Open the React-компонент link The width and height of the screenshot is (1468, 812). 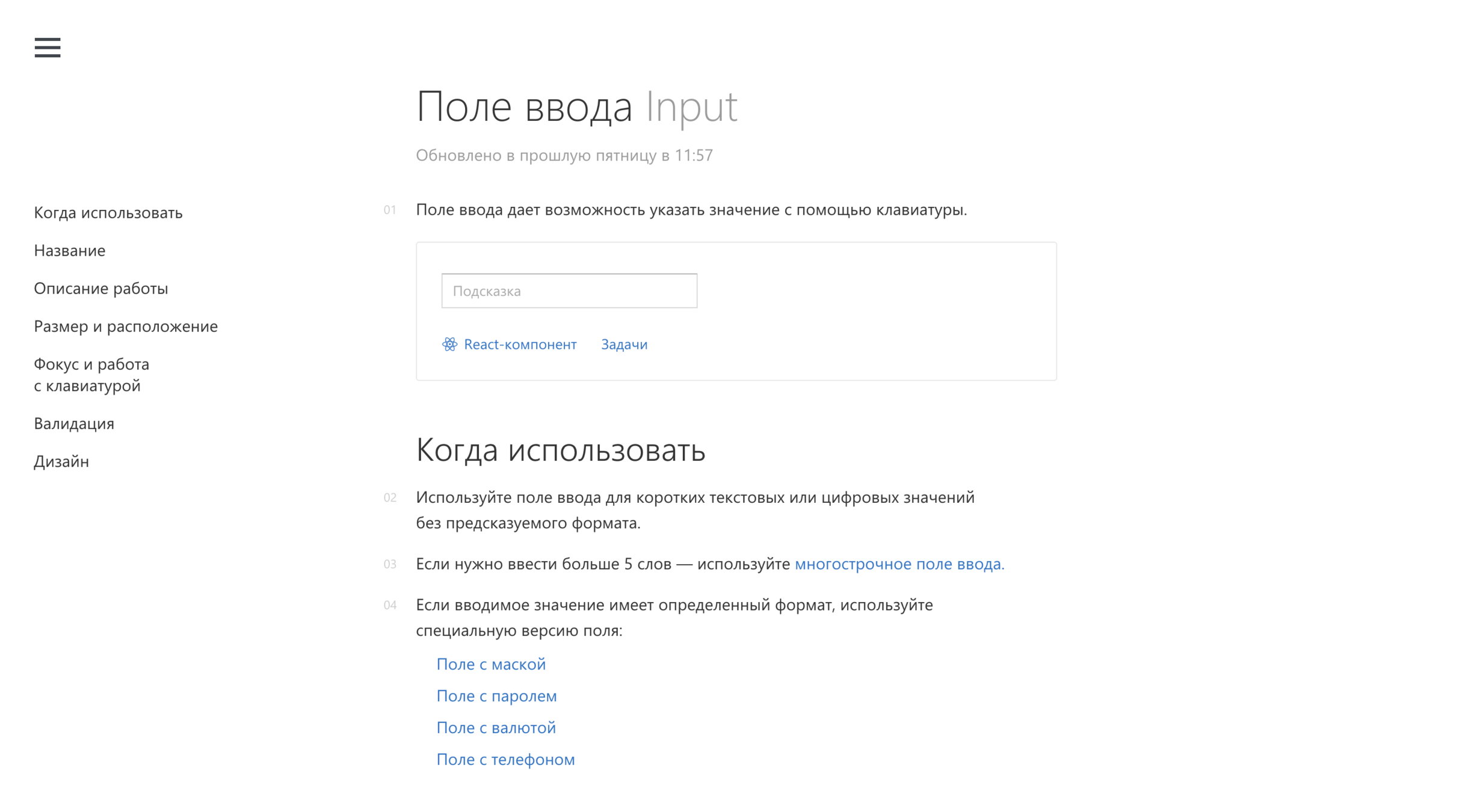[x=520, y=344]
